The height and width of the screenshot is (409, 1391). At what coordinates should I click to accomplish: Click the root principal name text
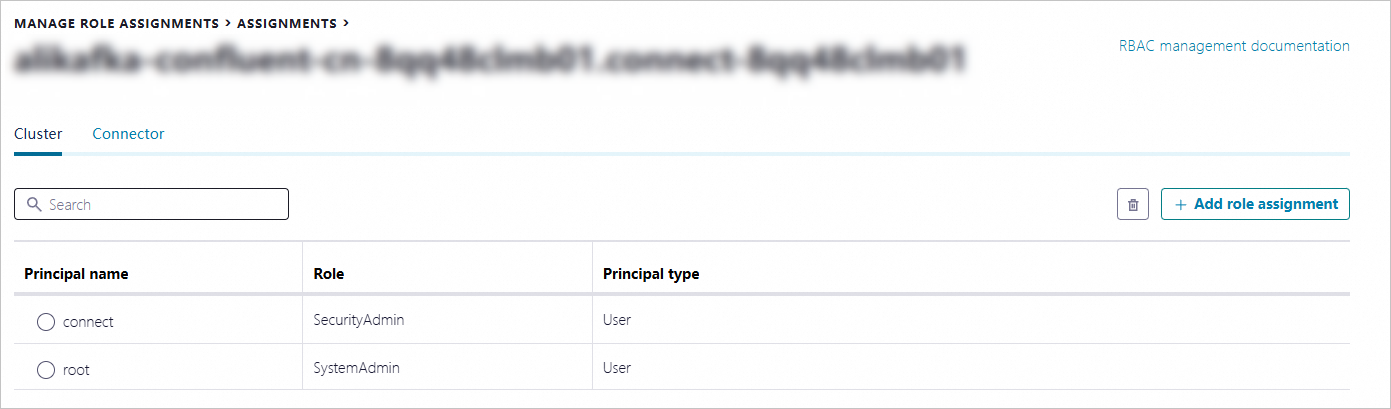pyautogui.click(x=76, y=370)
